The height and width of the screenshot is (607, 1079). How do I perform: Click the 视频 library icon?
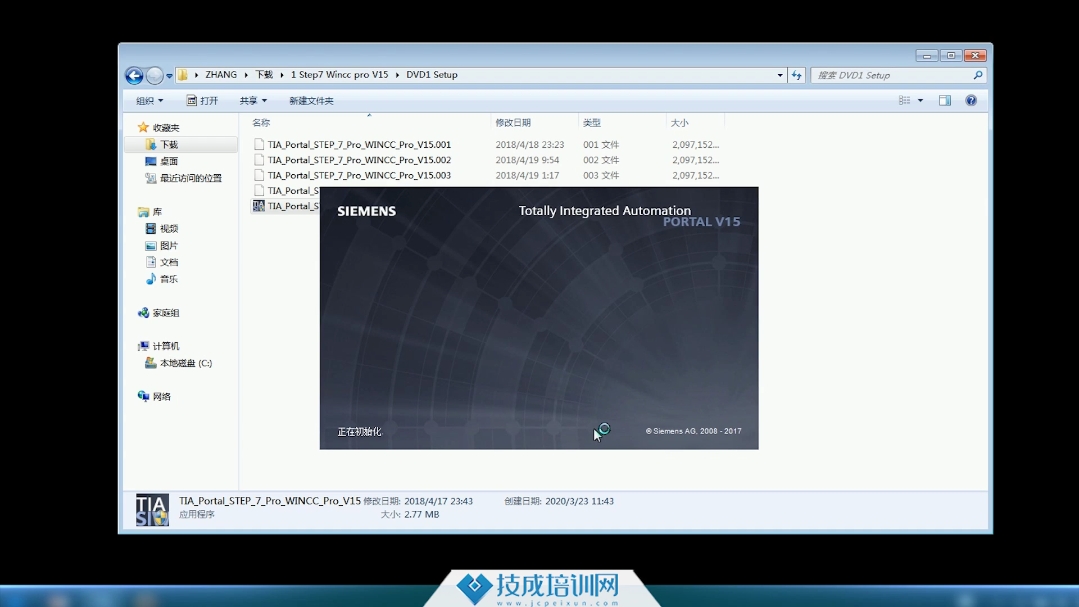point(151,228)
